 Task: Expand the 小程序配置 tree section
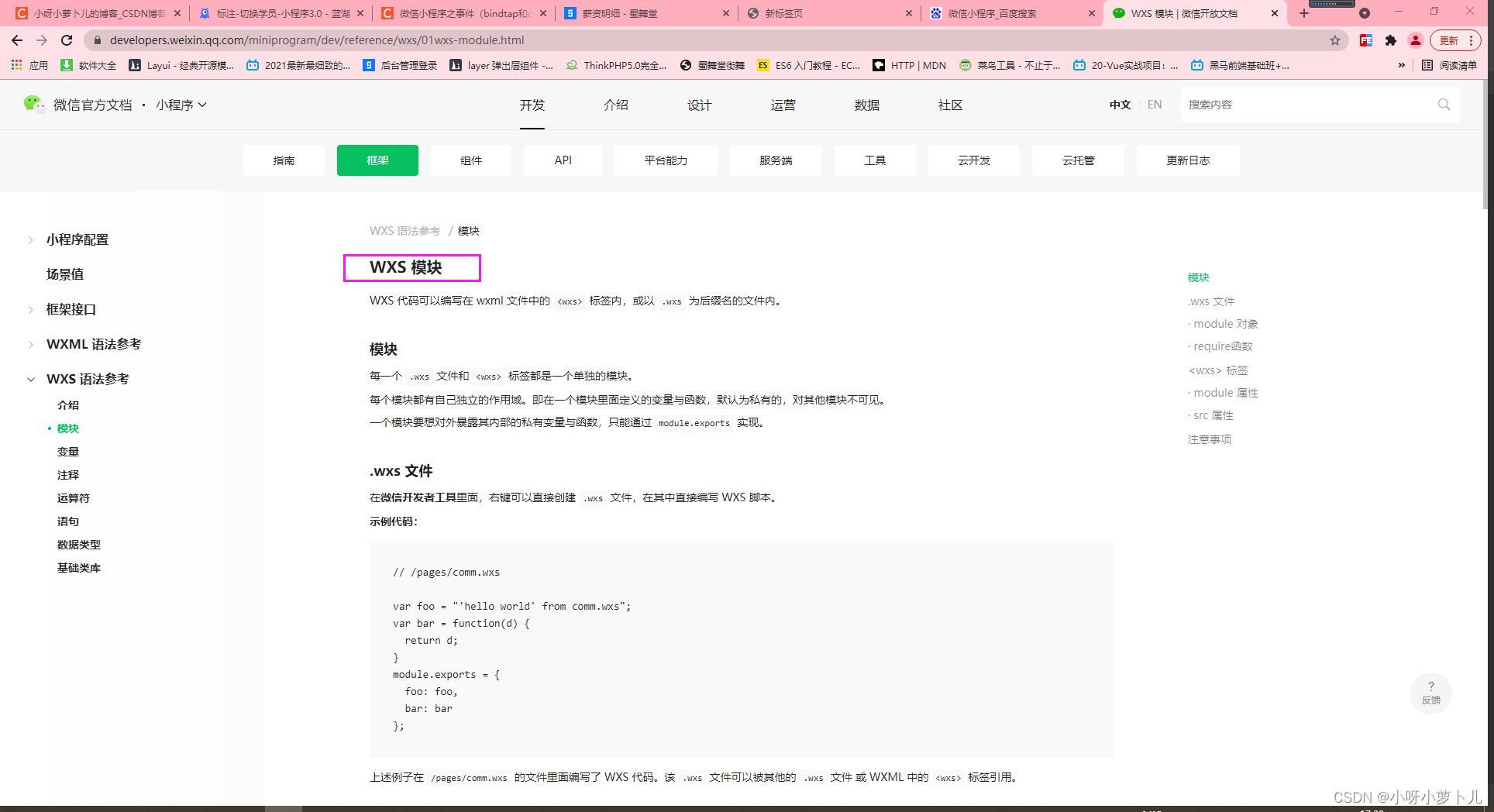(31, 240)
